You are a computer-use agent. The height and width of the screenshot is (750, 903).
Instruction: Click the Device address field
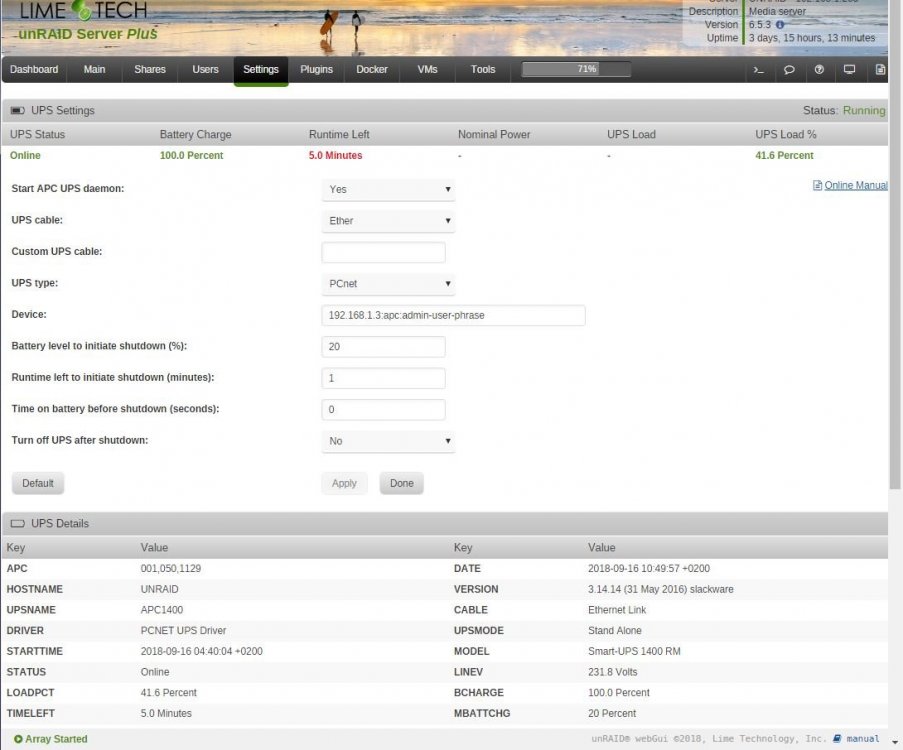(x=453, y=315)
